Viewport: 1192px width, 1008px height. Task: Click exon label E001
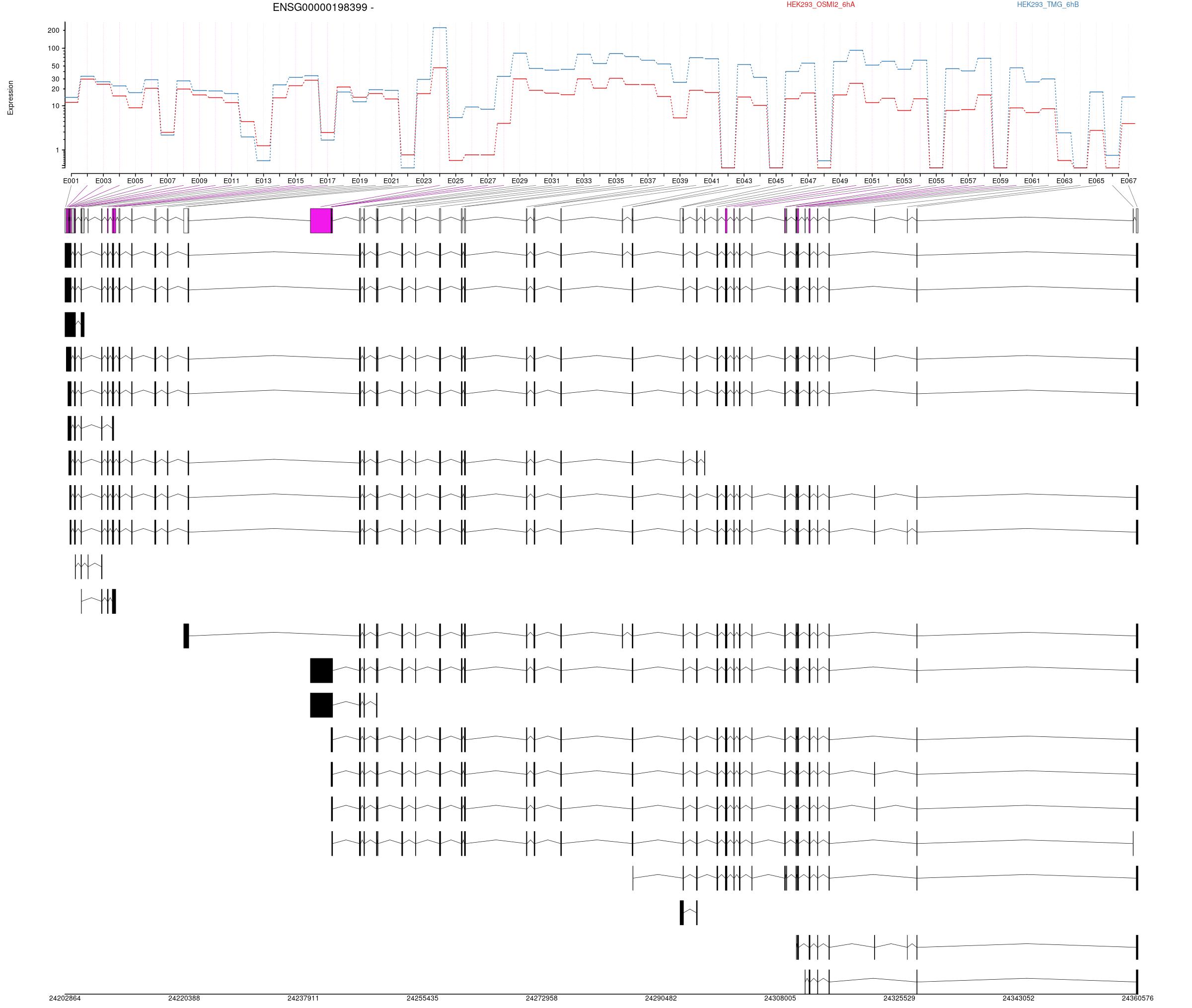tap(72, 181)
